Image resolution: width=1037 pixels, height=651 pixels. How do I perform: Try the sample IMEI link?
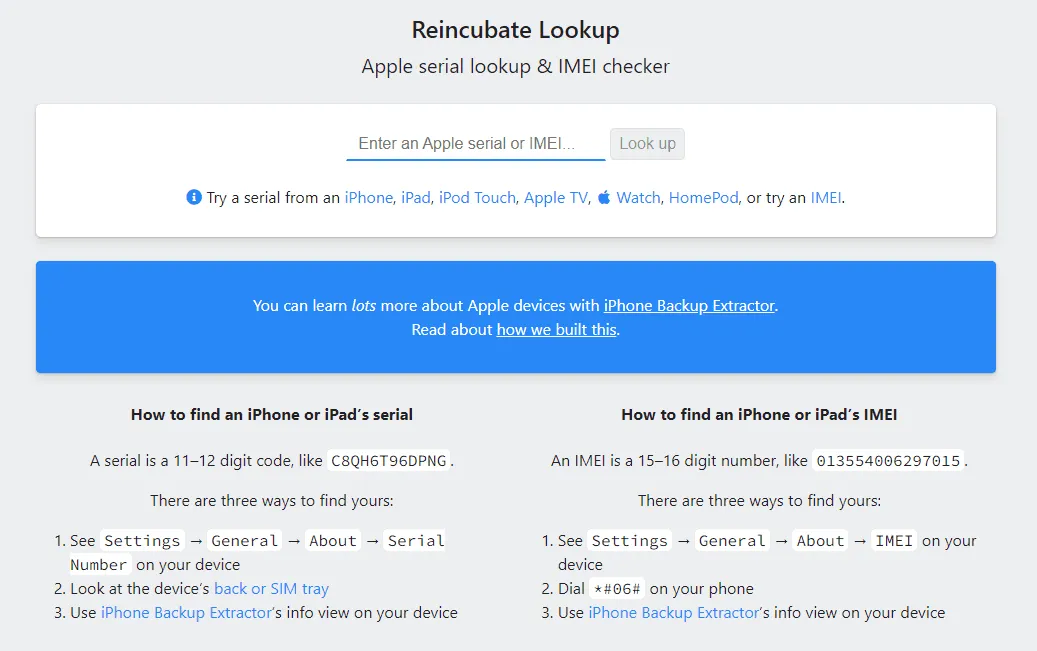click(x=825, y=198)
